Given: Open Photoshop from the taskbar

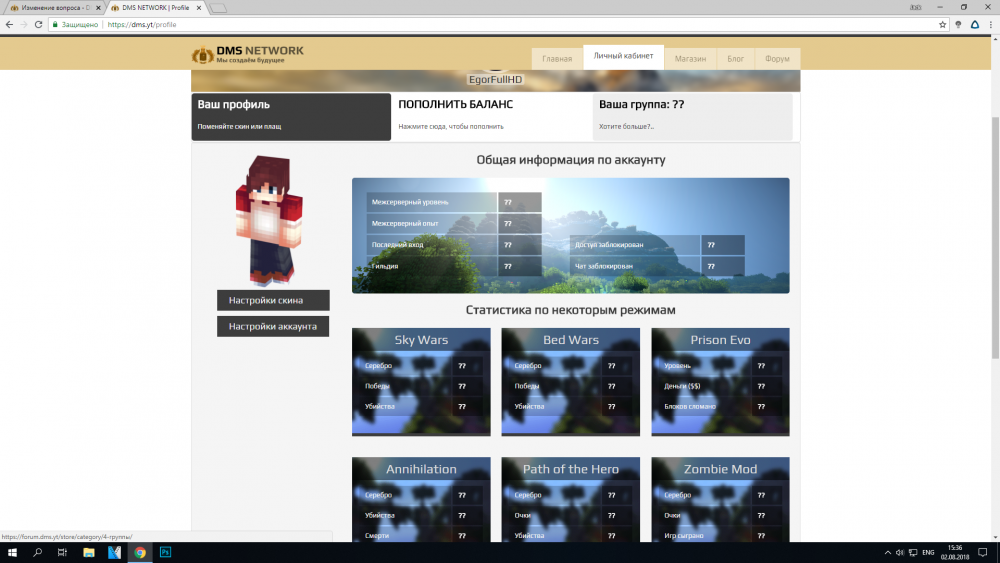Looking at the screenshot, I should click(x=166, y=552).
